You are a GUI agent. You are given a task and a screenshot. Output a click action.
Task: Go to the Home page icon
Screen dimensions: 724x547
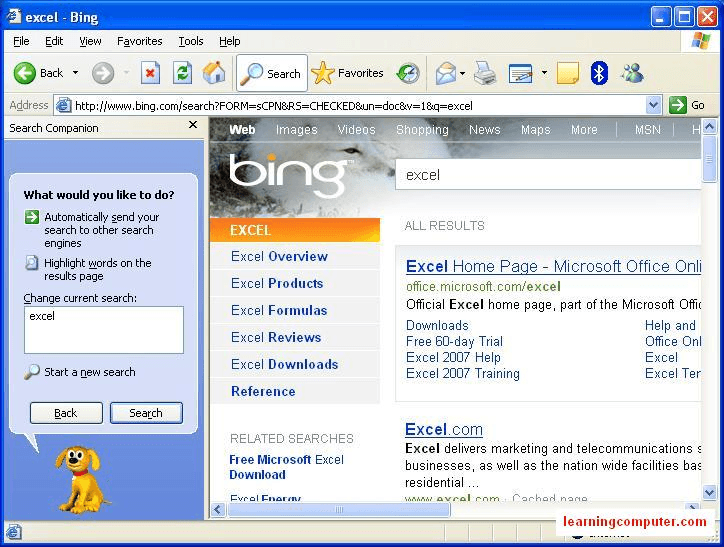(214, 73)
